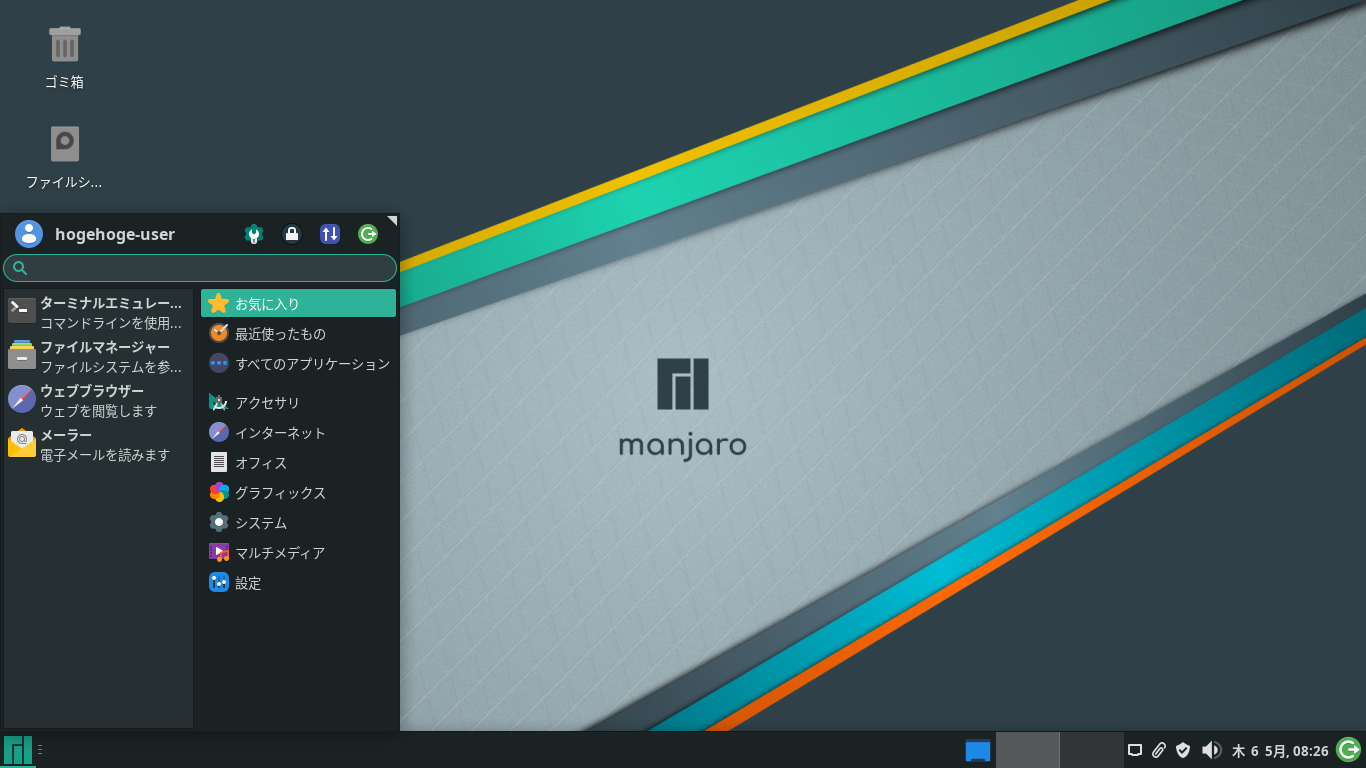Click the green logout icon in menu header

pos(368,234)
